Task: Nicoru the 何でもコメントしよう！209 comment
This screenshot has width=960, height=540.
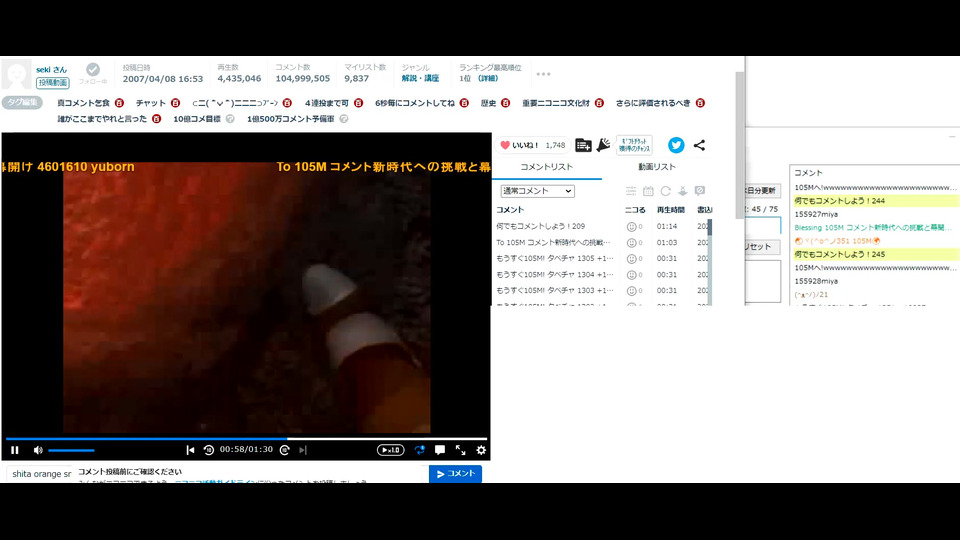Action: click(631, 227)
